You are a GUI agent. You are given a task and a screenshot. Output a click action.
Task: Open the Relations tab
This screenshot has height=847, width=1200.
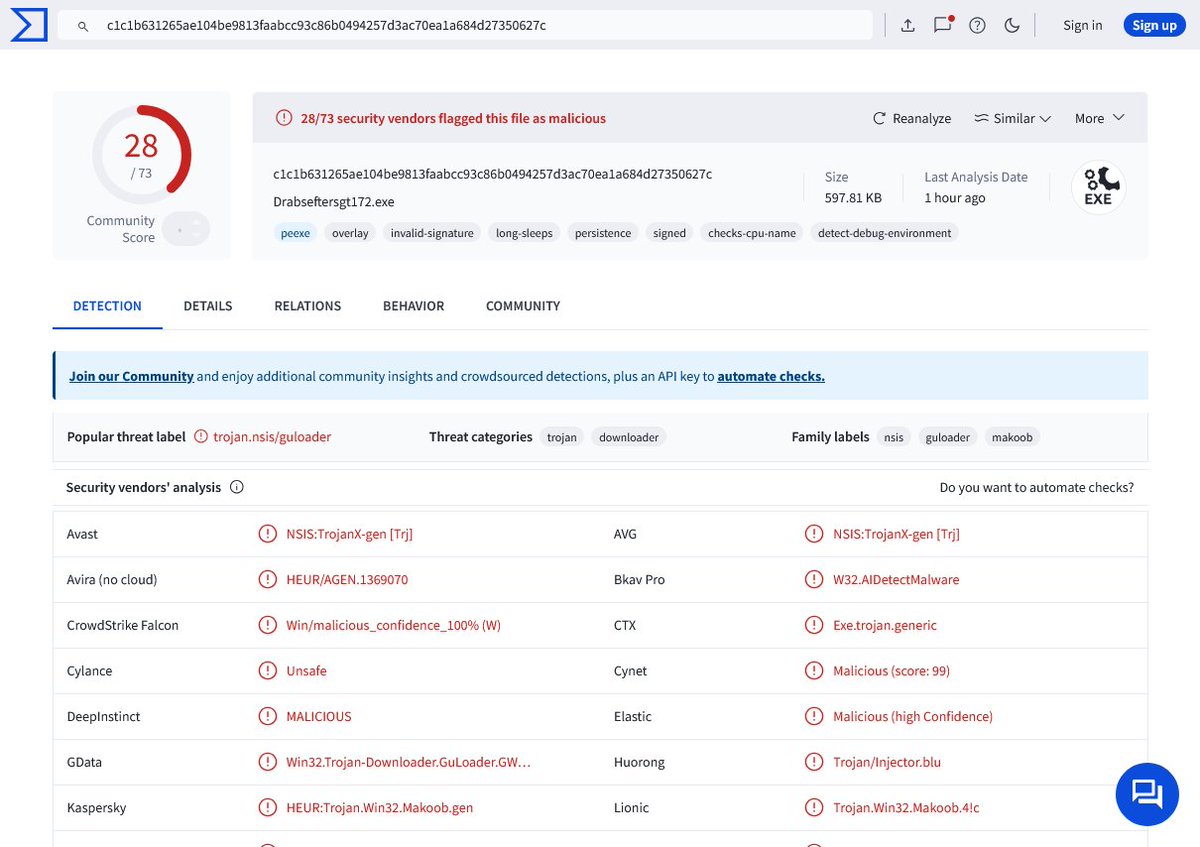[307, 305]
